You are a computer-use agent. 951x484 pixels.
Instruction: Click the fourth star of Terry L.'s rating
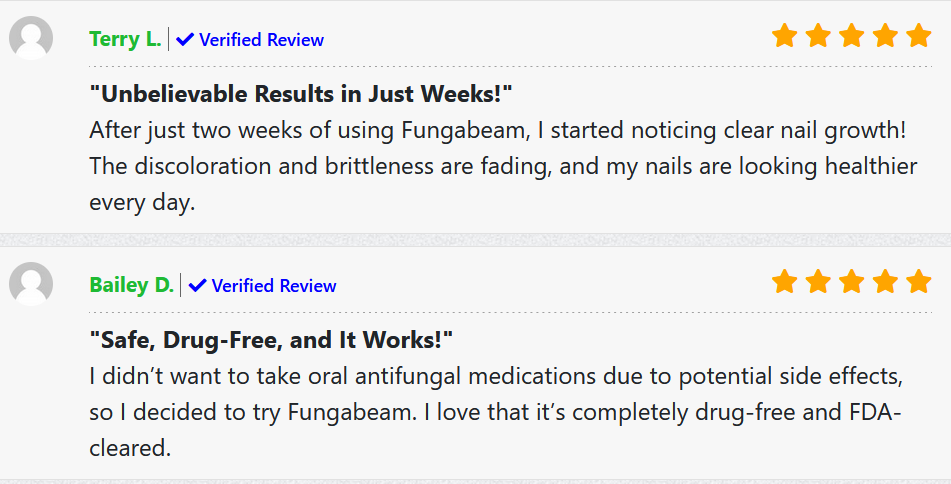click(x=885, y=37)
